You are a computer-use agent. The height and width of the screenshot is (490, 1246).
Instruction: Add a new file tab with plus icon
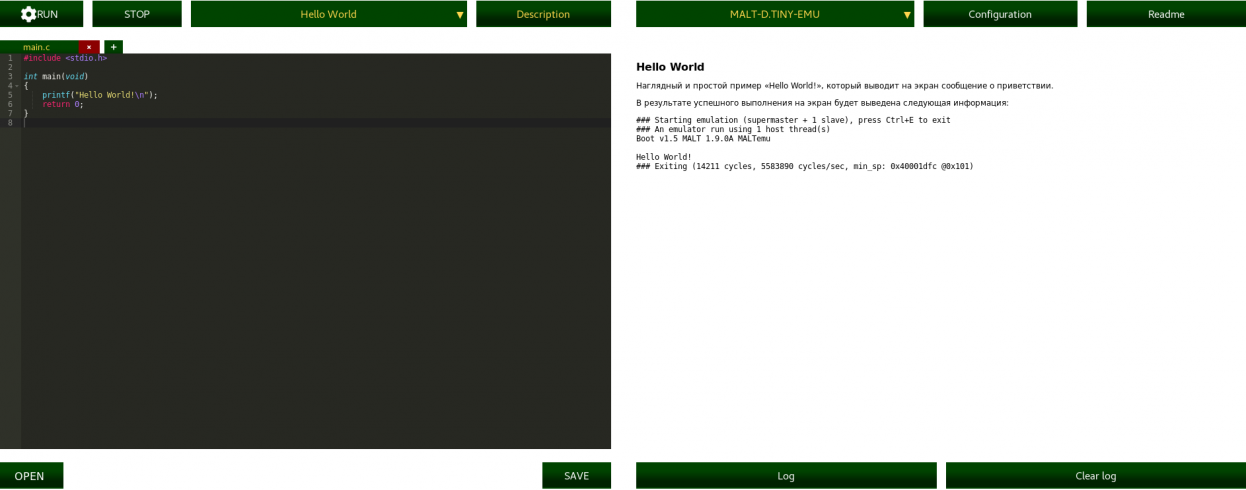113,47
